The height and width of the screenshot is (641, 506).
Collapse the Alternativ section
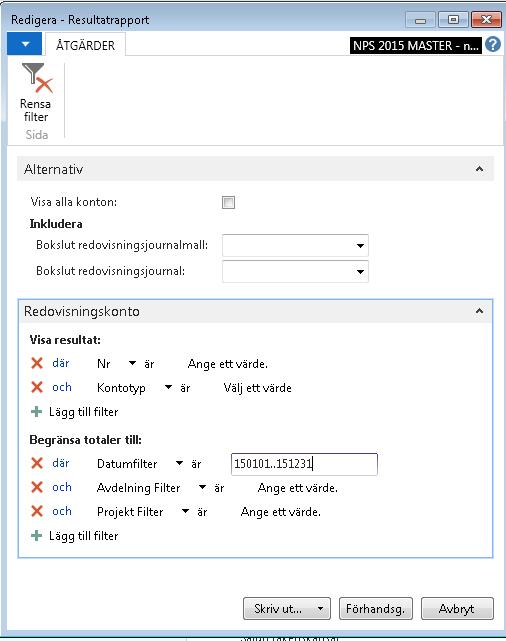479,169
